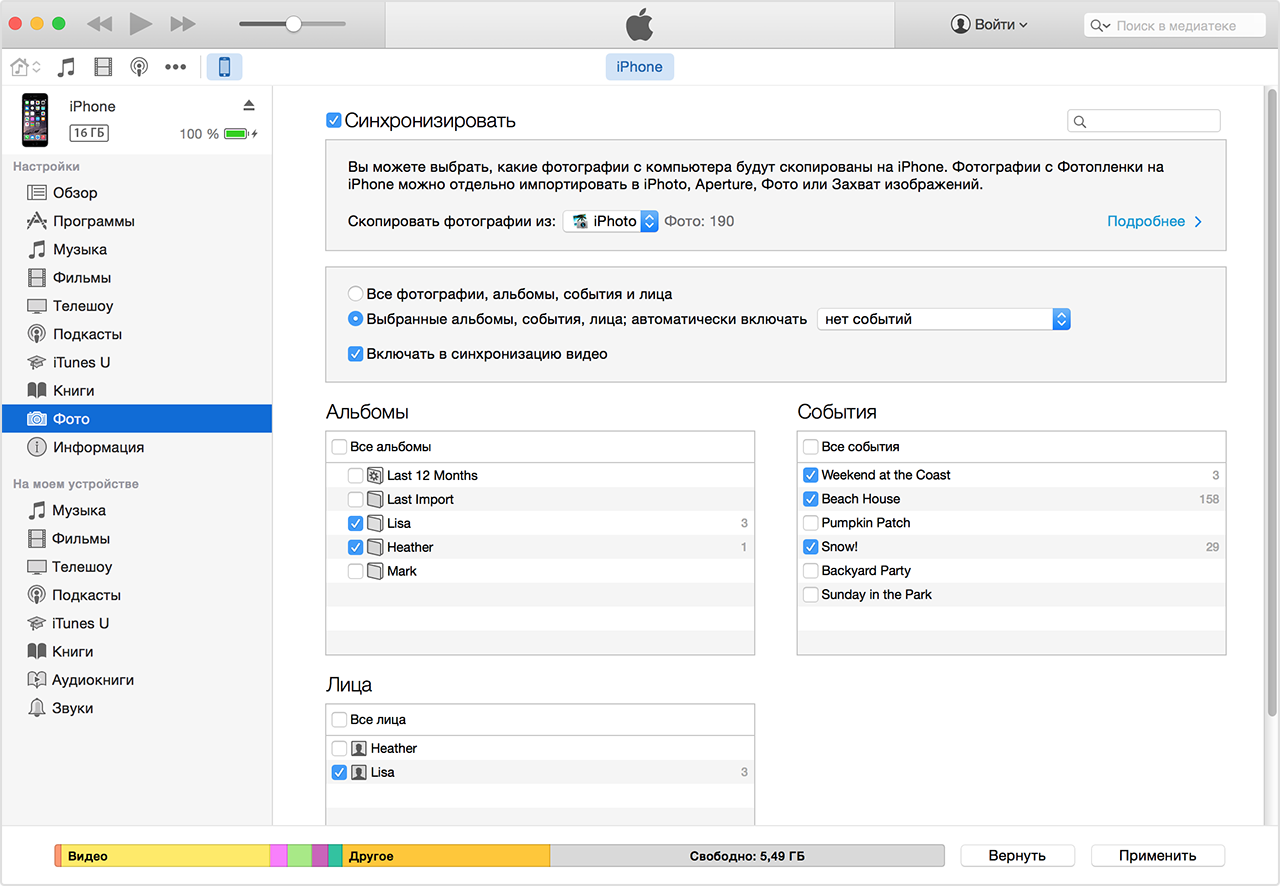Open the iPhoto source dropdown
The width and height of the screenshot is (1280, 886).
coord(611,221)
